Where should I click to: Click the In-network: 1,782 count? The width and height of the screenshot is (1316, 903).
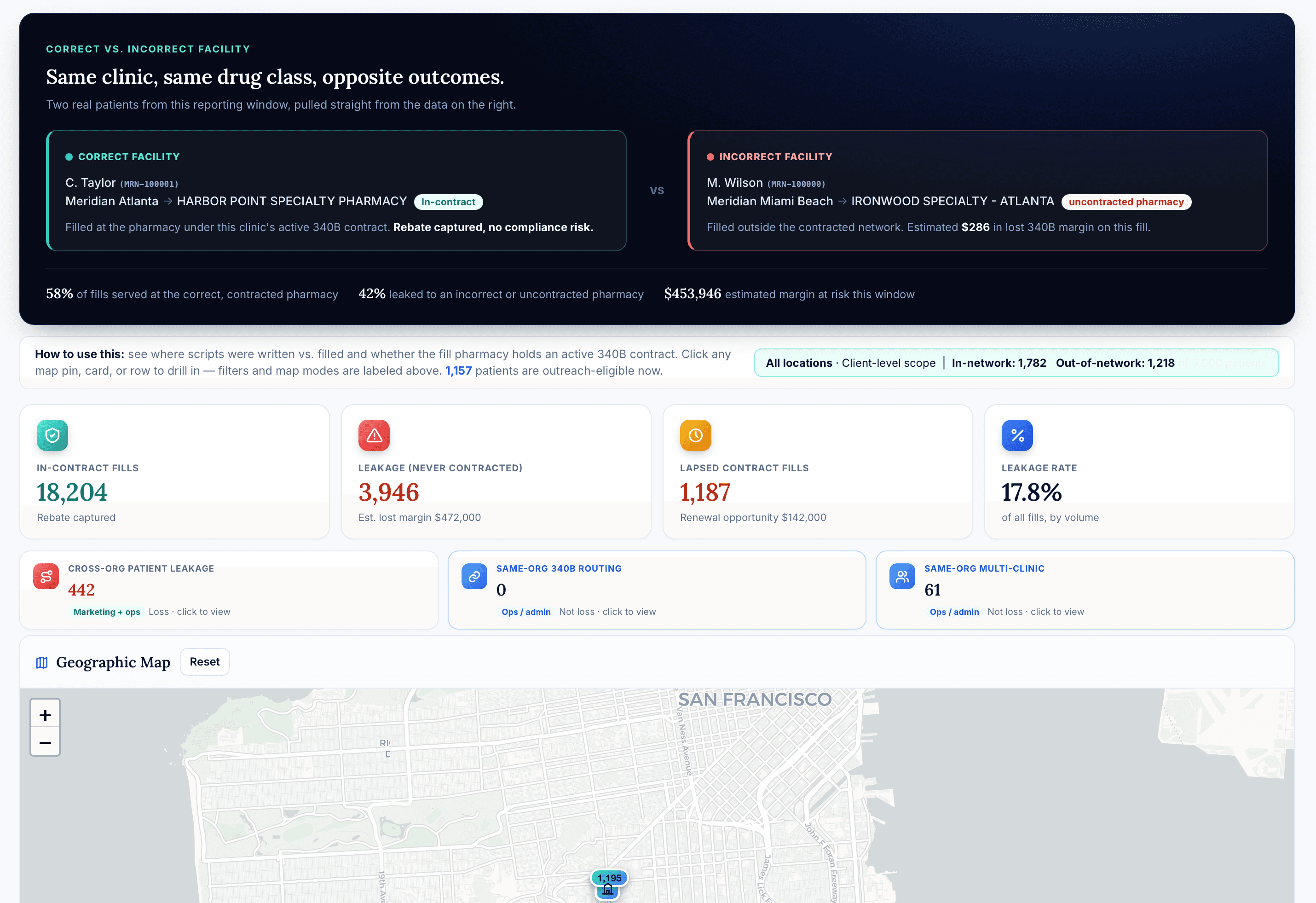click(999, 363)
